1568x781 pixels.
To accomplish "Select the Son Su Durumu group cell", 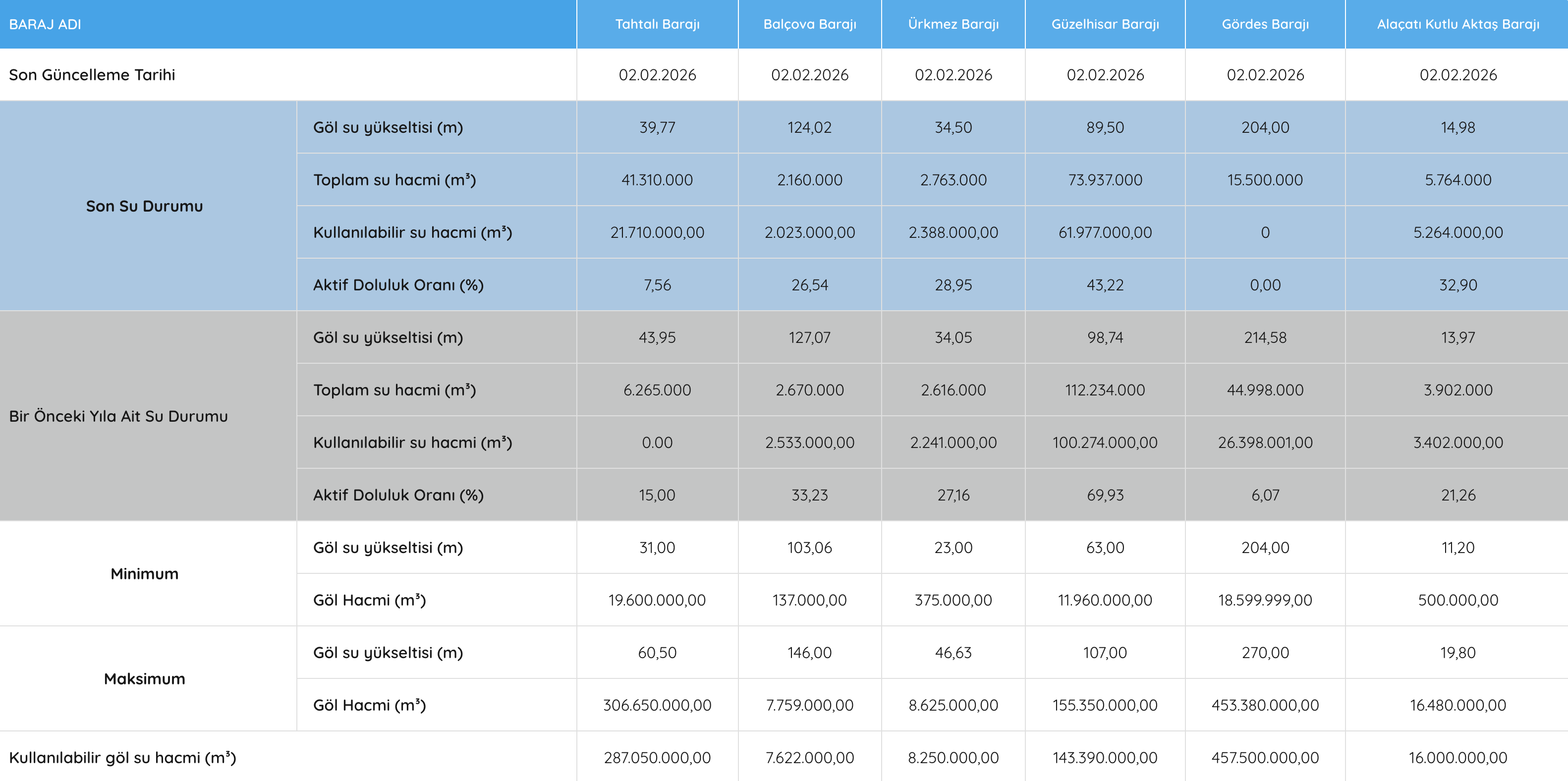I will pos(144,206).
